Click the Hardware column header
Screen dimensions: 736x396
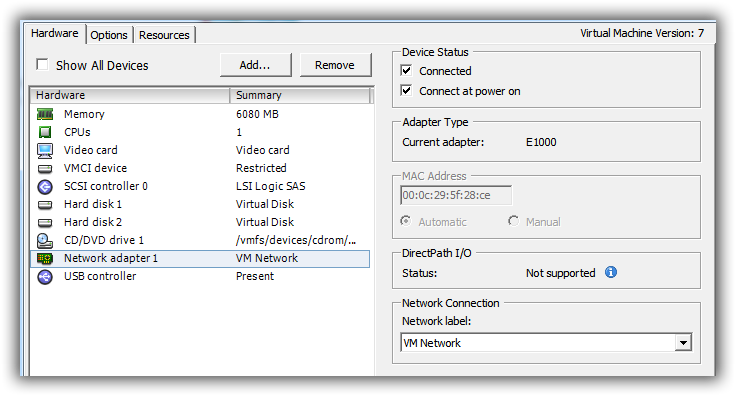[x=130, y=95]
